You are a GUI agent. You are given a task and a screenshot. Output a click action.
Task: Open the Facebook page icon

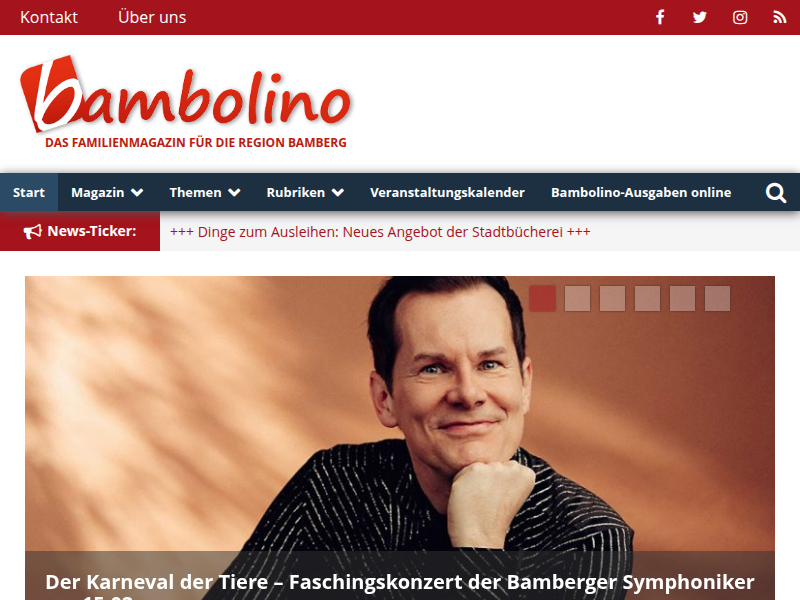pyautogui.click(x=660, y=17)
